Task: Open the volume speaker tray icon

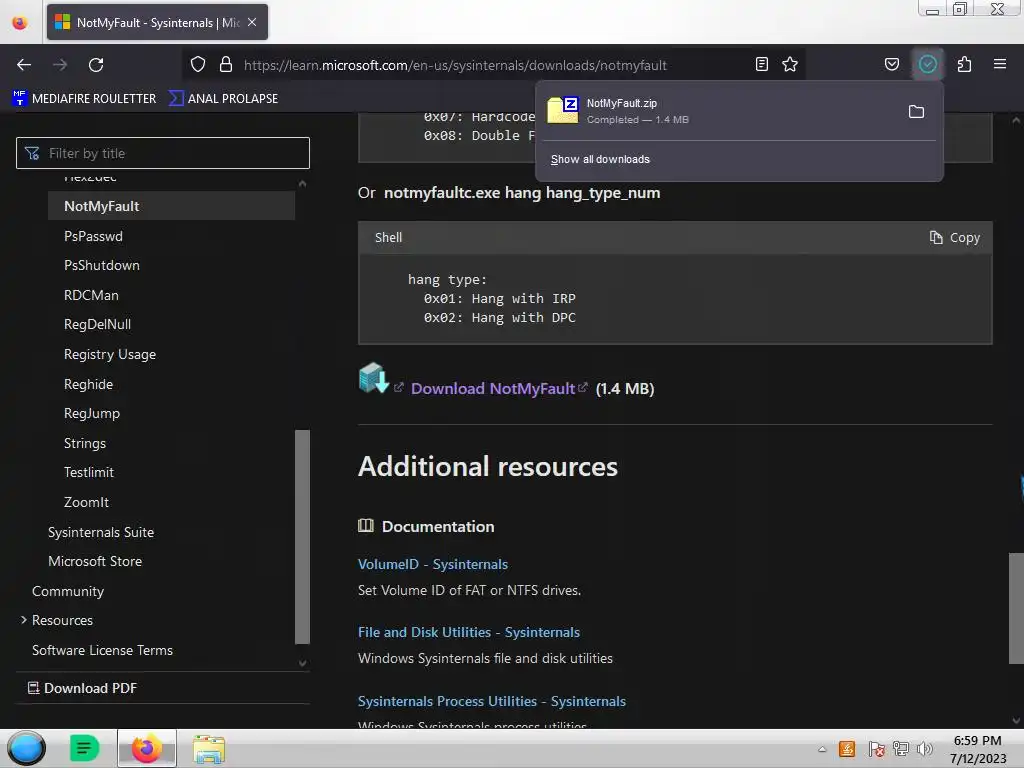Action: click(x=924, y=749)
